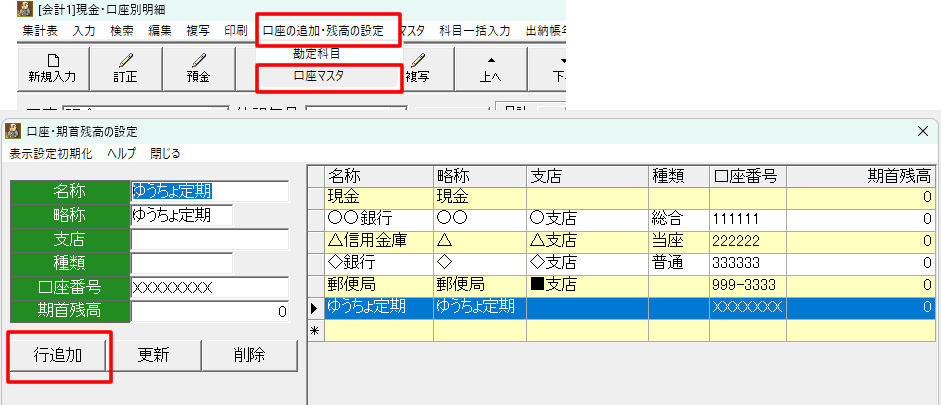
Task: Click account number 999-3333
Action: (748, 285)
